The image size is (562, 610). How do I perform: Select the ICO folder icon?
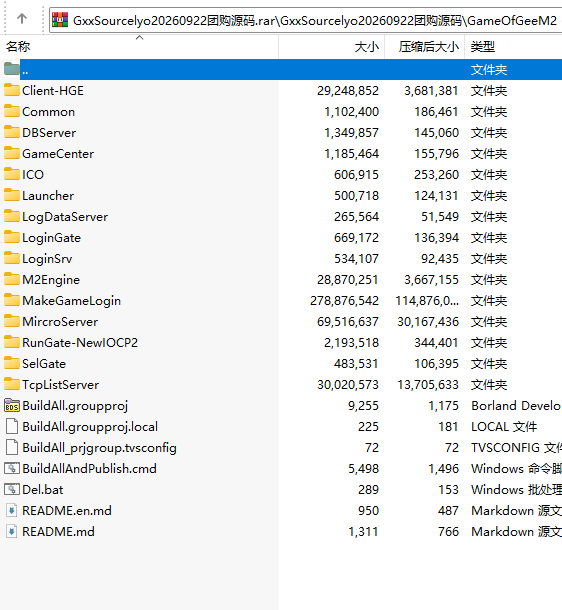pyautogui.click(x=12, y=174)
